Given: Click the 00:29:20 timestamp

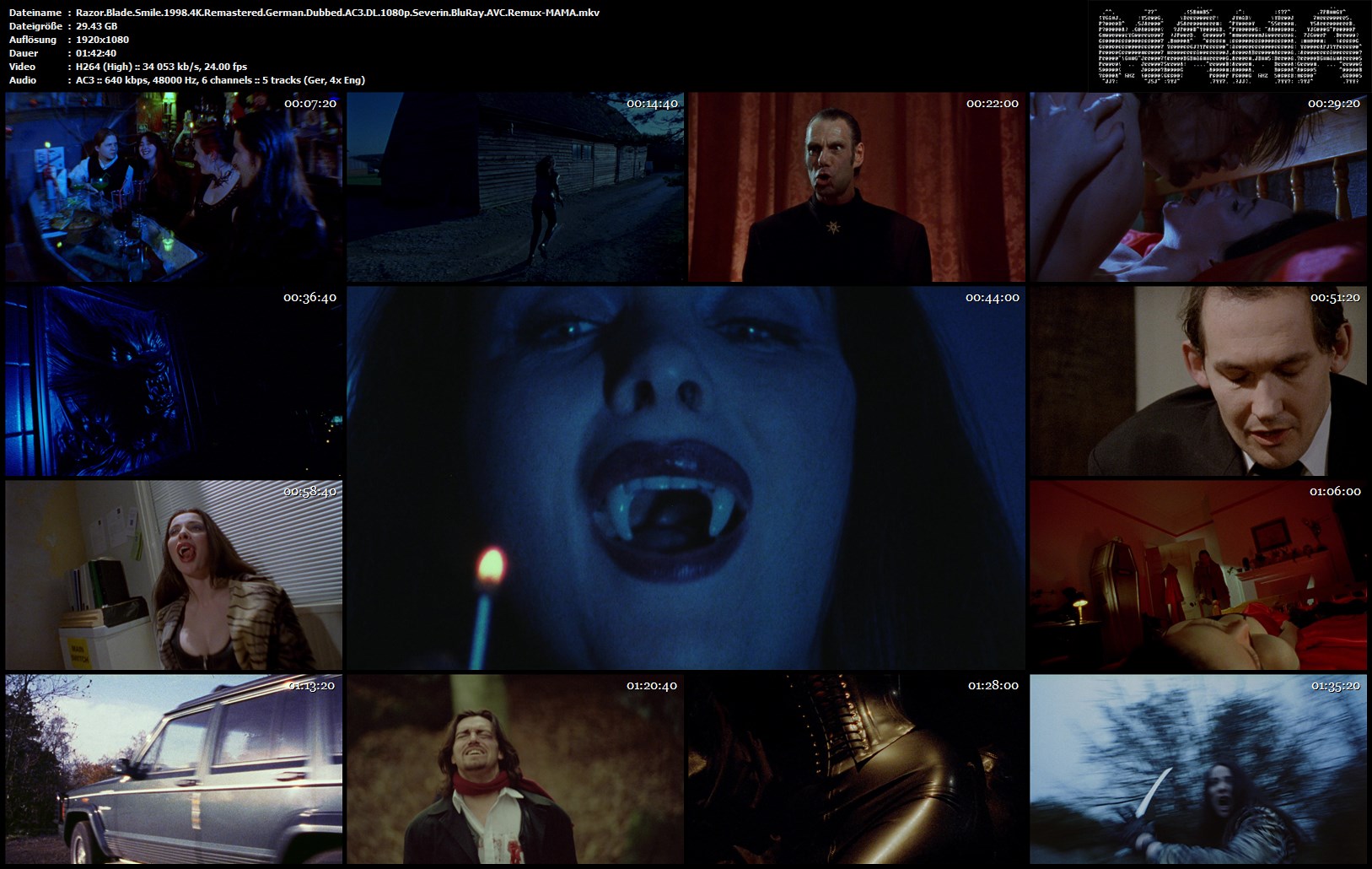Looking at the screenshot, I should (x=1334, y=103).
